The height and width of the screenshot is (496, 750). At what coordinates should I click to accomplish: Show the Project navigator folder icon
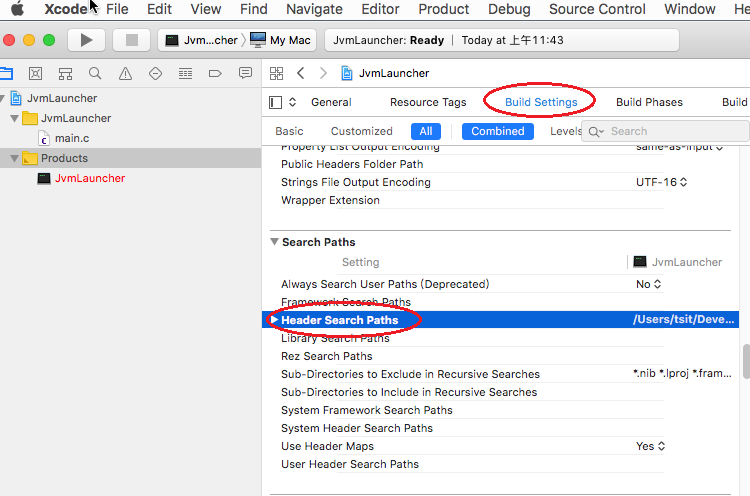(x=6, y=73)
